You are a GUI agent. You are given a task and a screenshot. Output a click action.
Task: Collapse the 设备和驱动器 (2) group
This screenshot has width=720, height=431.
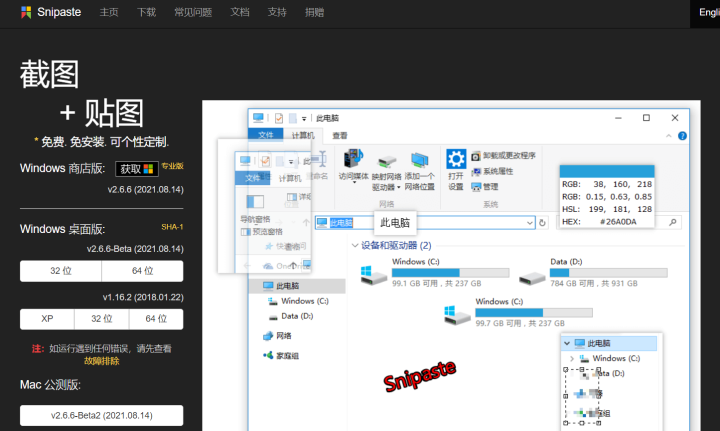[x=354, y=246]
